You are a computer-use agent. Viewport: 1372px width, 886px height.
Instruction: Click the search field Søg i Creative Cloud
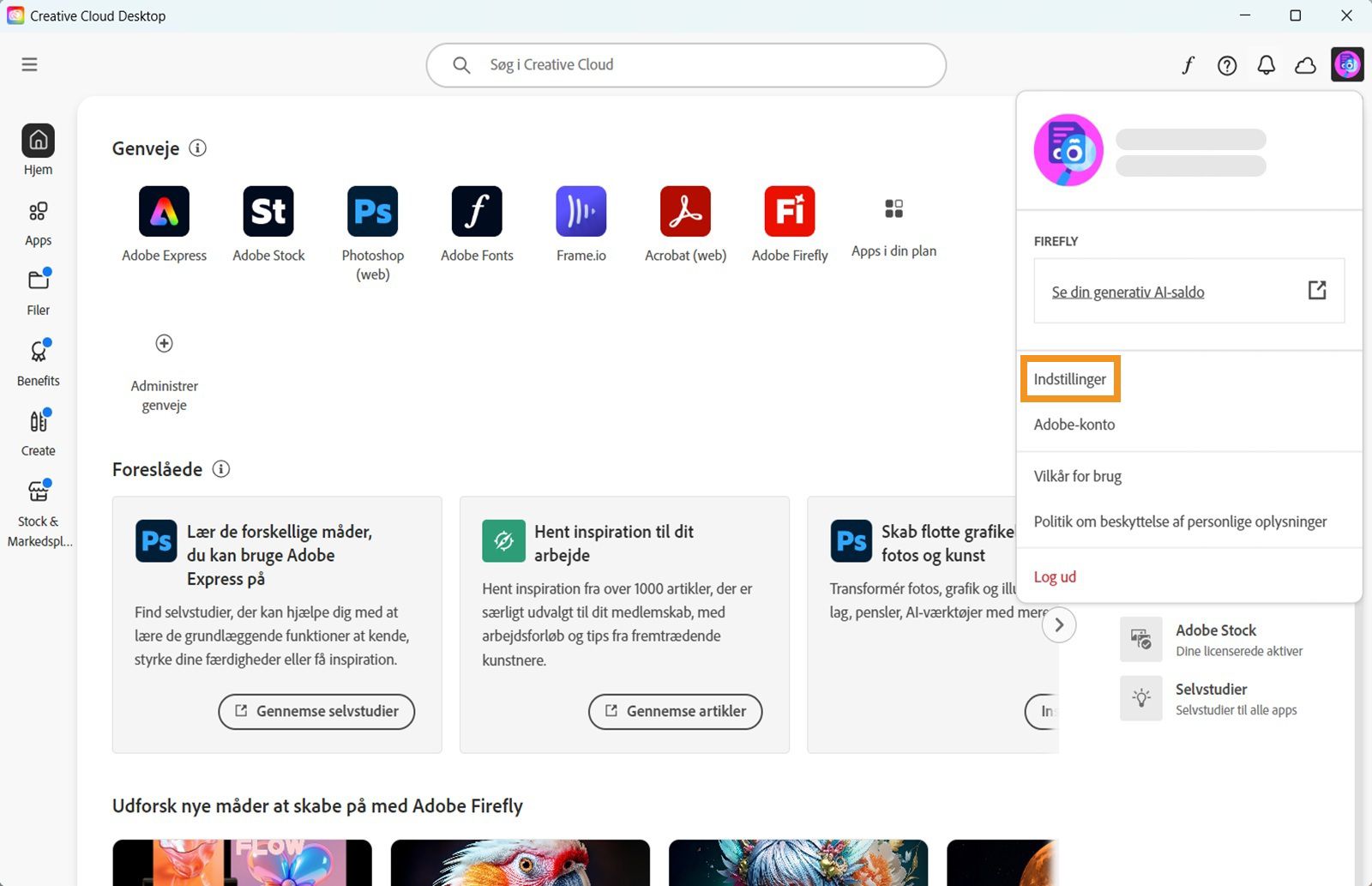click(686, 65)
